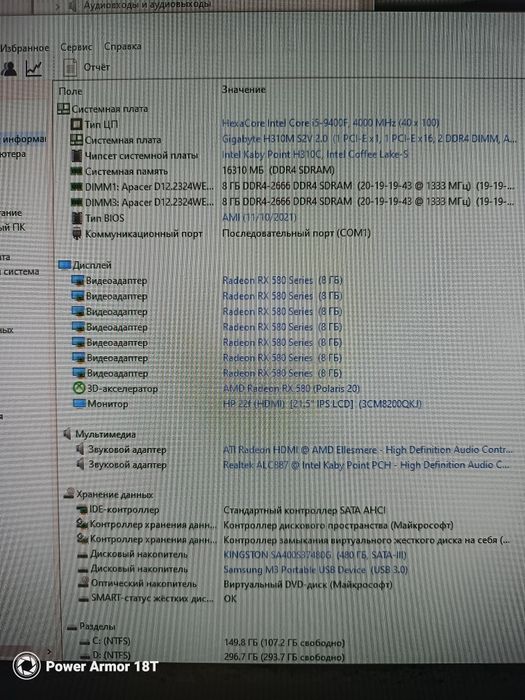Click the display icon beside Монитор row
This screenshot has height=700, width=525.
tap(79, 404)
